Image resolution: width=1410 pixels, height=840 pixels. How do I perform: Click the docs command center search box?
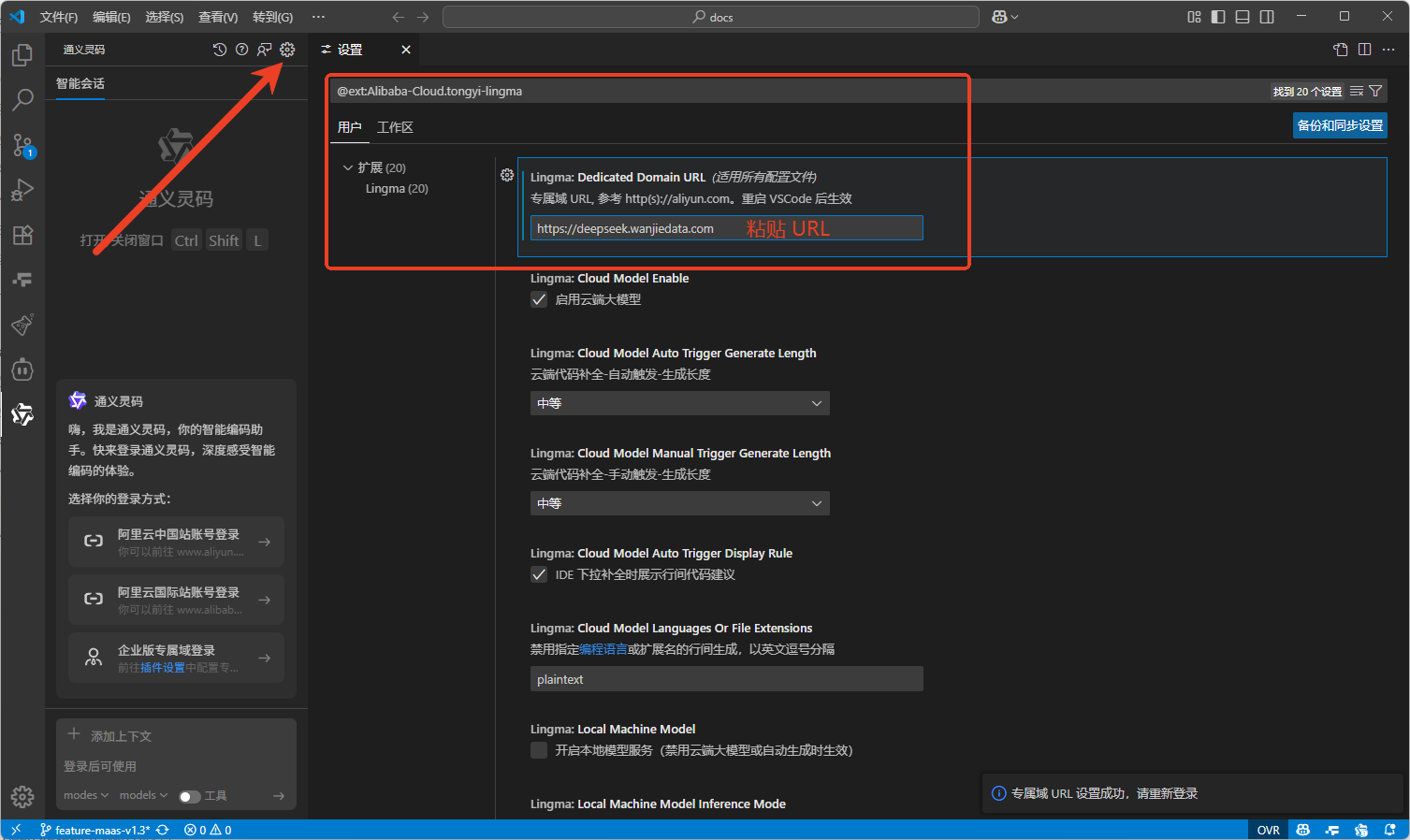pos(711,17)
